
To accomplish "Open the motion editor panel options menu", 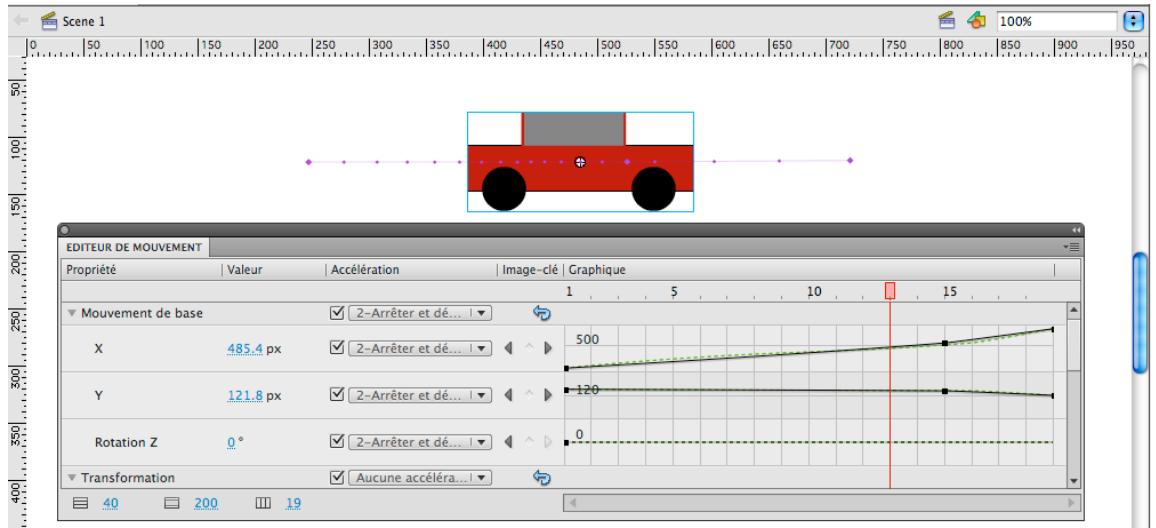I will [x=1073, y=247].
